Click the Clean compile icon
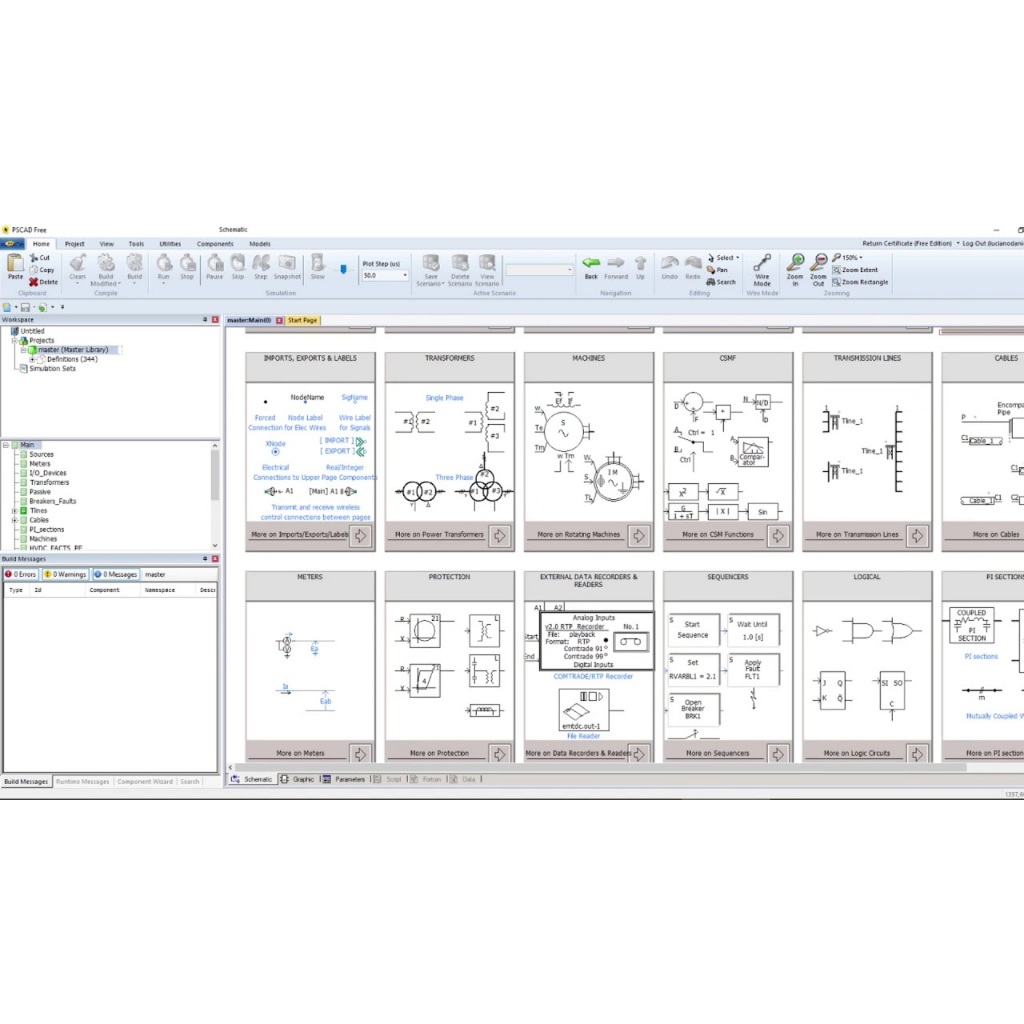The width and height of the screenshot is (1024, 1024). tap(78, 263)
